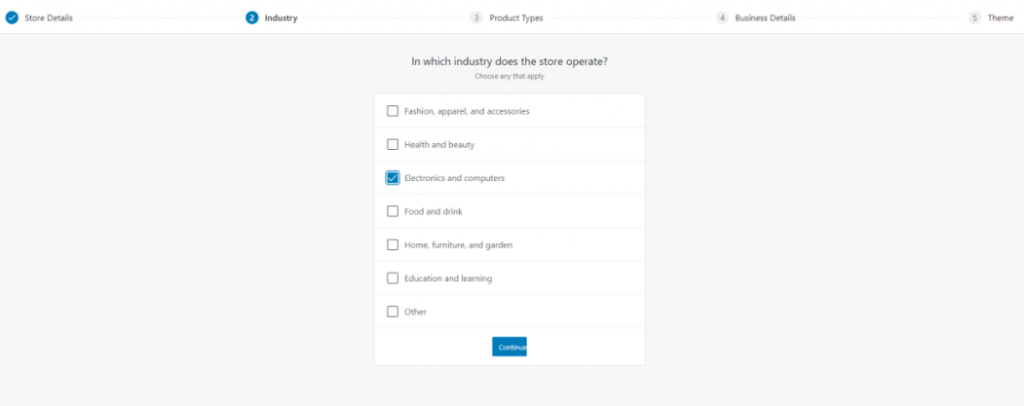Image resolution: width=1024 pixels, height=406 pixels.
Task: Click the Health and beauty label text
Action: [x=440, y=144]
